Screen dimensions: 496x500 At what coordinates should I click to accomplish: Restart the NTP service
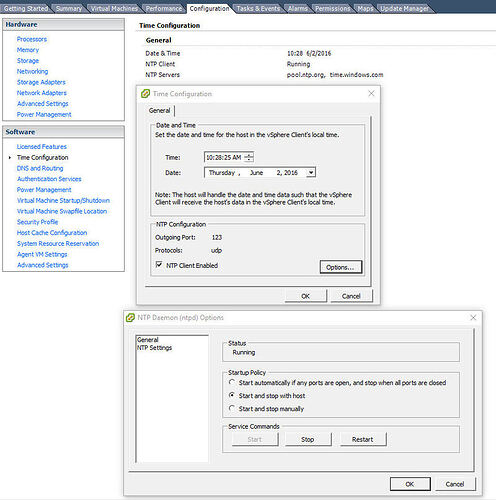(363, 439)
